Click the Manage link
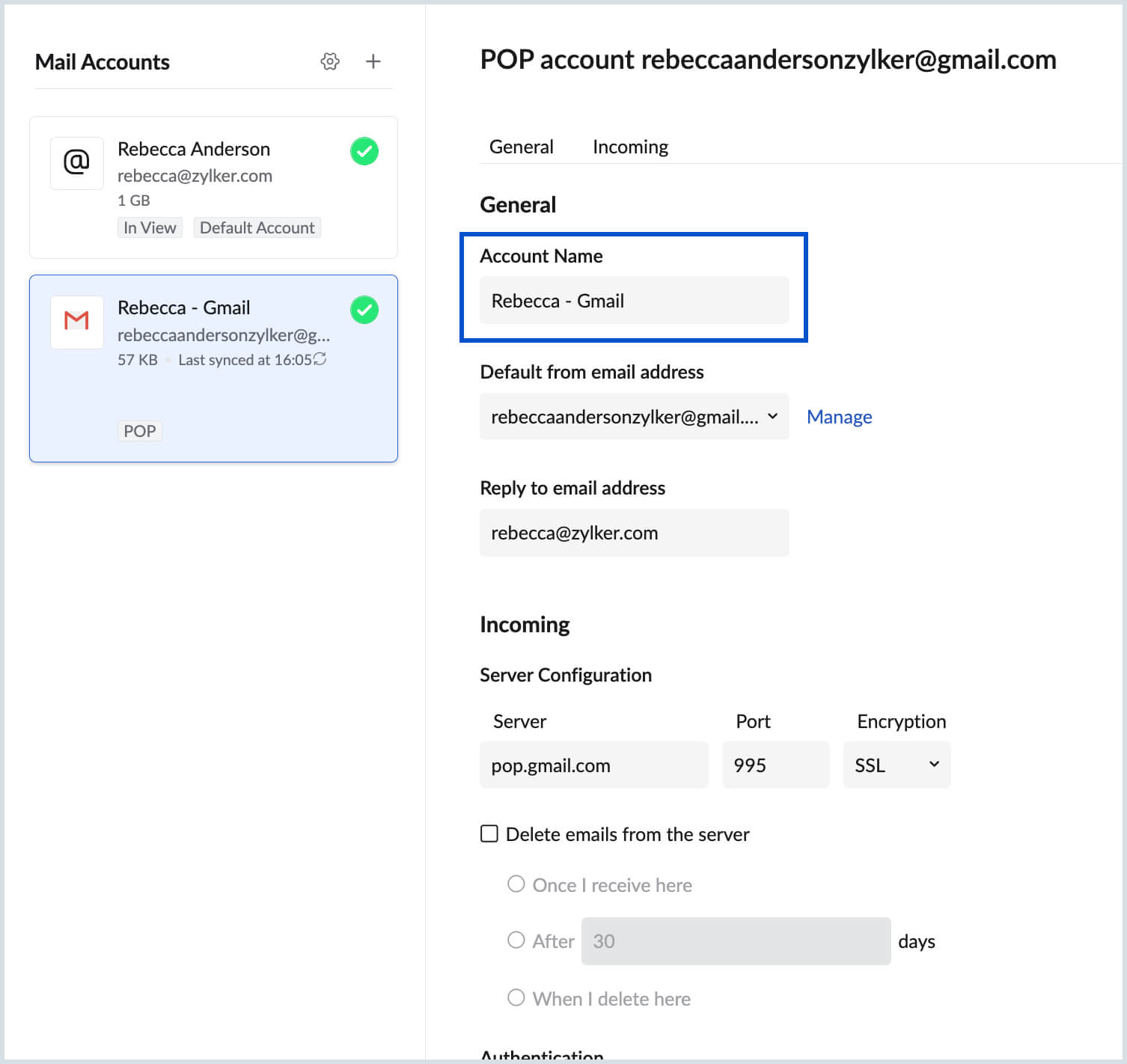Image resolution: width=1127 pixels, height=1064 pixels. point(839,417)
